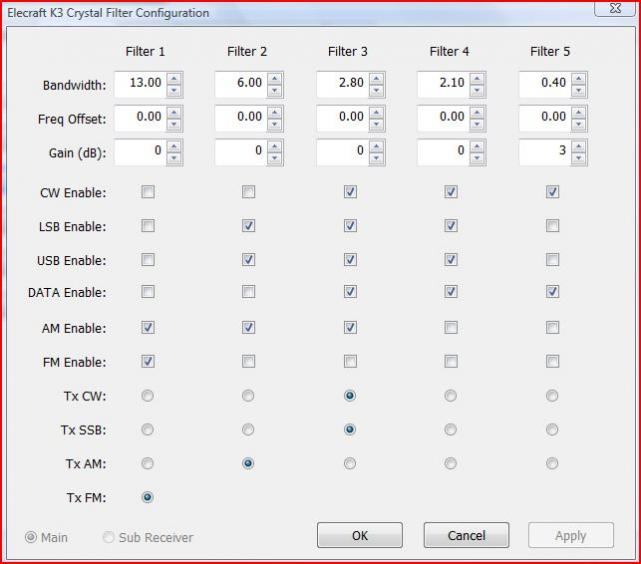This screenshot has width=641, height=564.
Task: Increase Filter 5 Gain with up arrow
Action: click(x=578, y=146)
